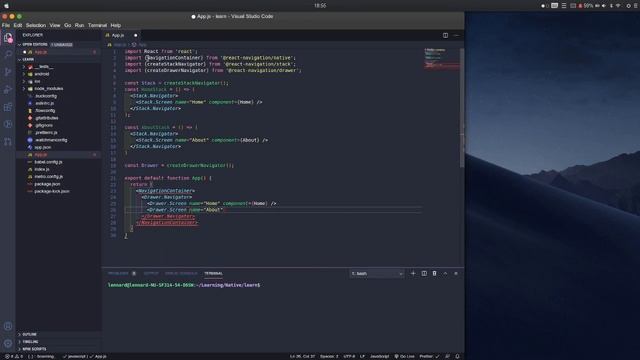Open the Accounts icon in activity bar
This screenshot has height=360, width=640.
tap(8, 326)
